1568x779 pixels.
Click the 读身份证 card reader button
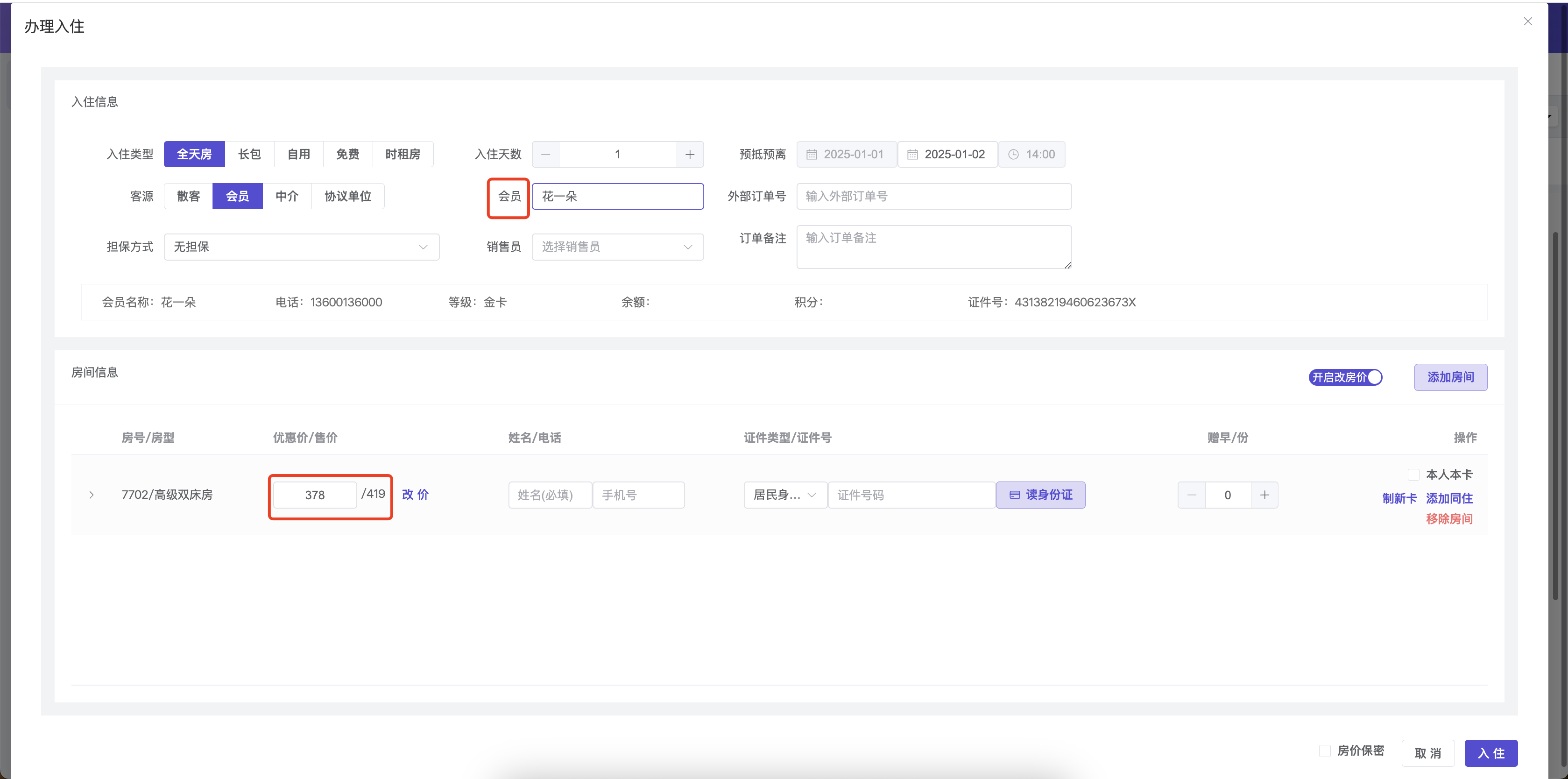(x=1040, y=495)
